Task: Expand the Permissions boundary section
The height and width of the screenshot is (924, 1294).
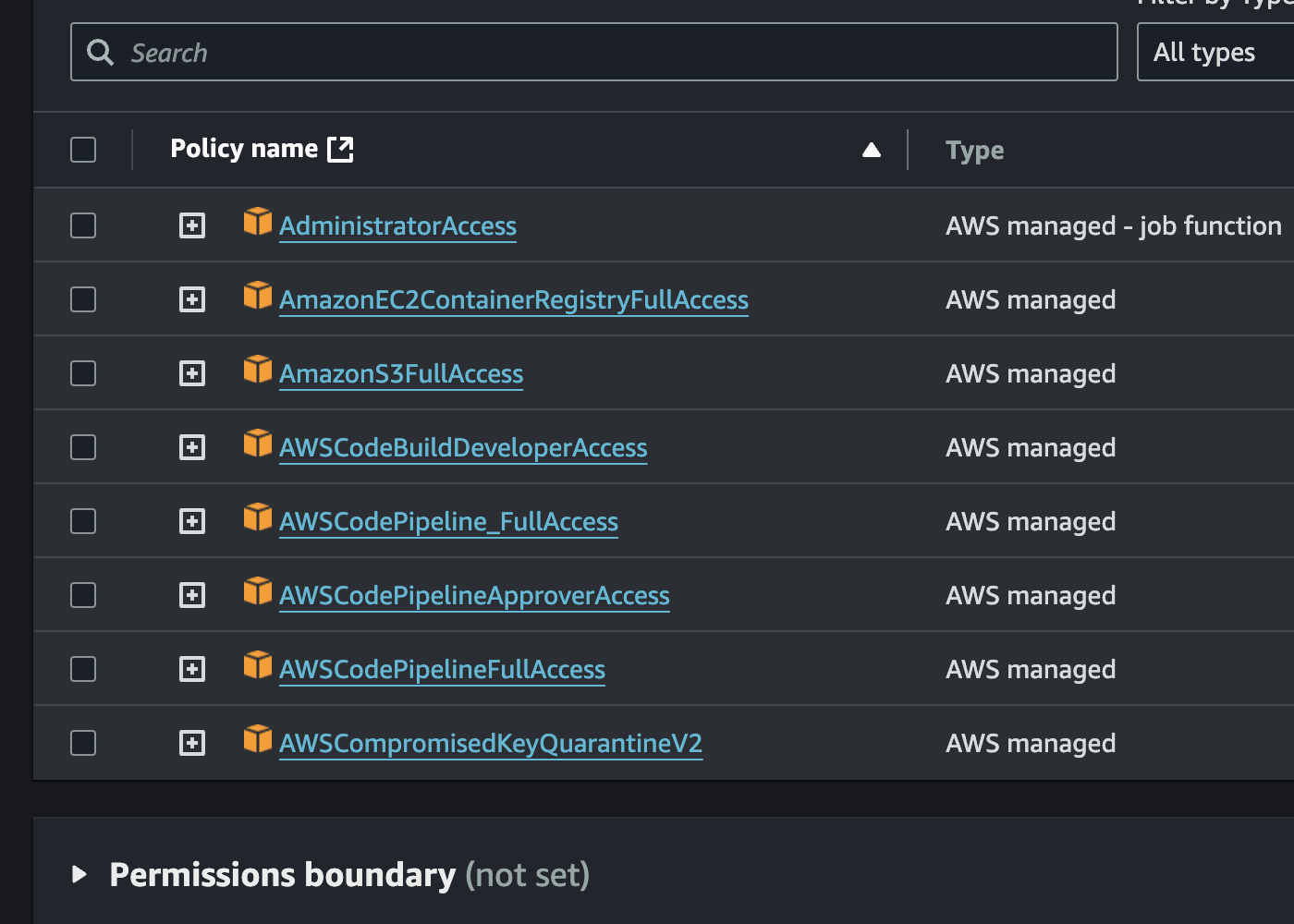Action: (79, 874)
